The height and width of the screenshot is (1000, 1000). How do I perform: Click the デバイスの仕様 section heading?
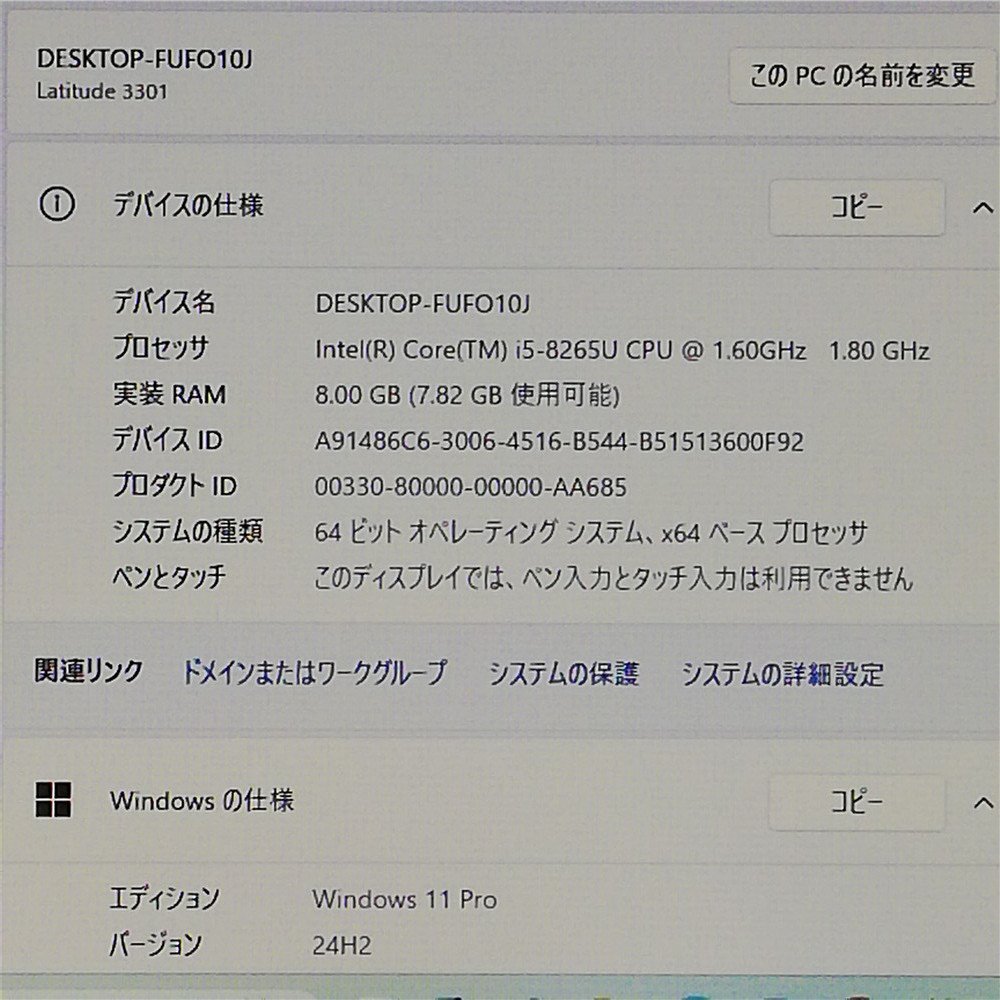pyautogui.click(x=188, y=205)
